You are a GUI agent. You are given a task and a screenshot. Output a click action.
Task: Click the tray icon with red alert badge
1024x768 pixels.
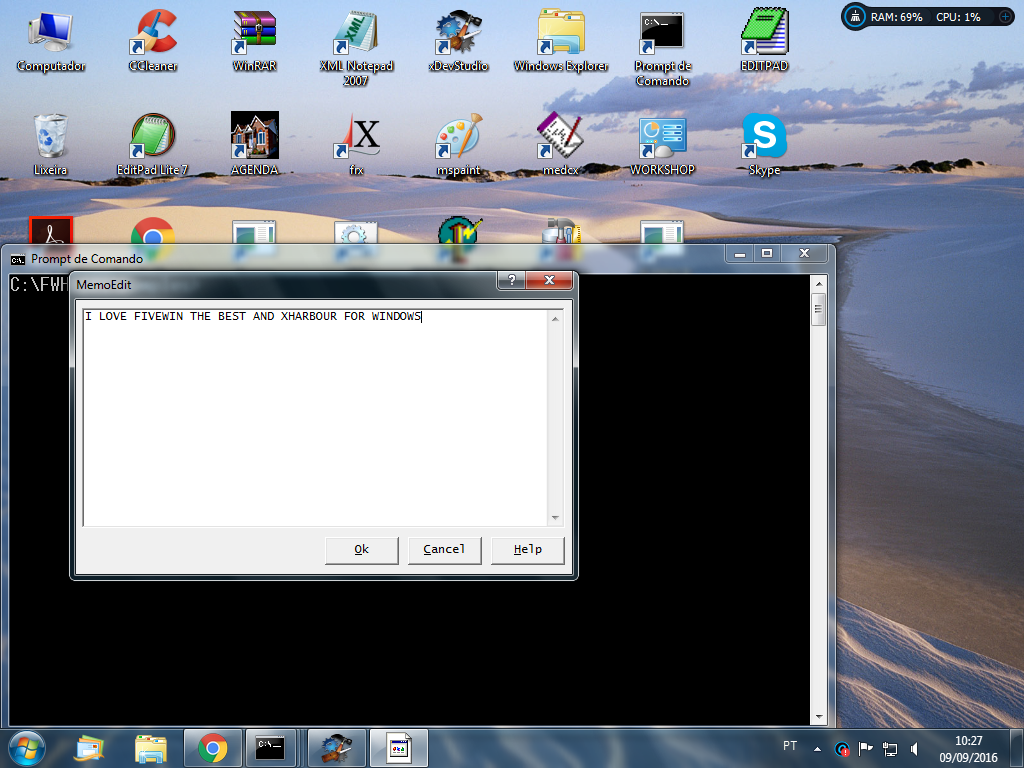coord(842,749)
